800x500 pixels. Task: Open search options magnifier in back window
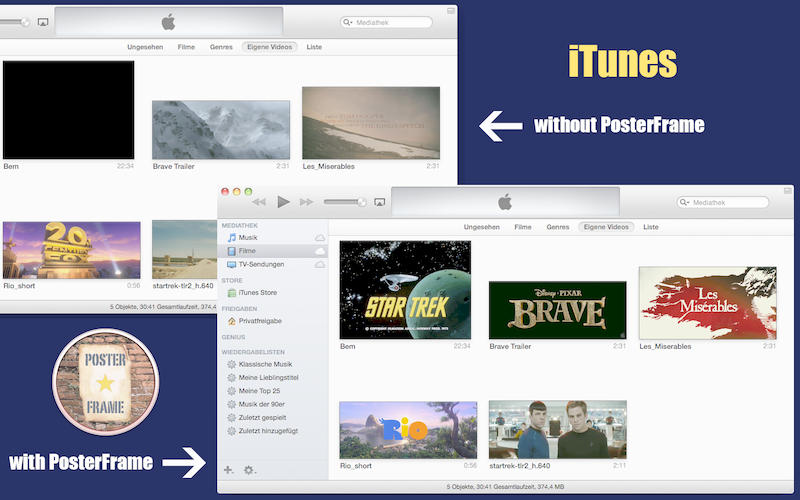coord(348,22)
